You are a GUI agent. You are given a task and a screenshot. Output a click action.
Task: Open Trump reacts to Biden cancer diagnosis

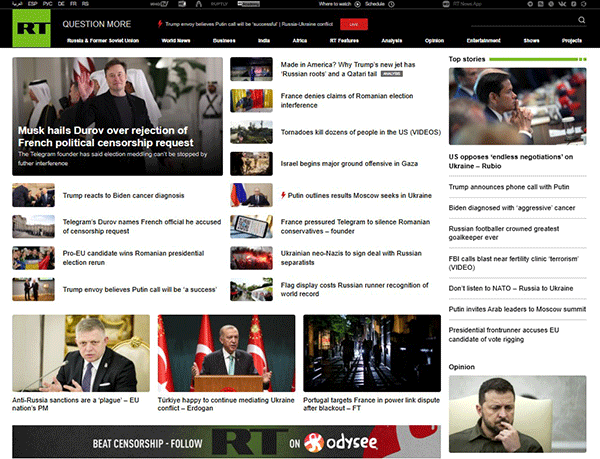pos(123,195)
